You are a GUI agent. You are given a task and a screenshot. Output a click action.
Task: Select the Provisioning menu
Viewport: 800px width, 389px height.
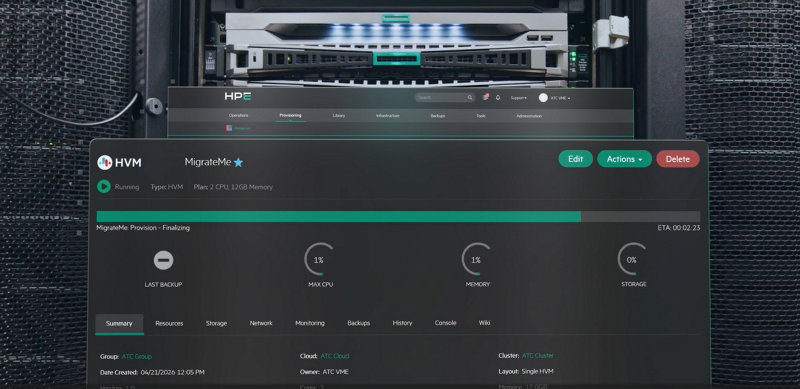[x=290, y=115]
